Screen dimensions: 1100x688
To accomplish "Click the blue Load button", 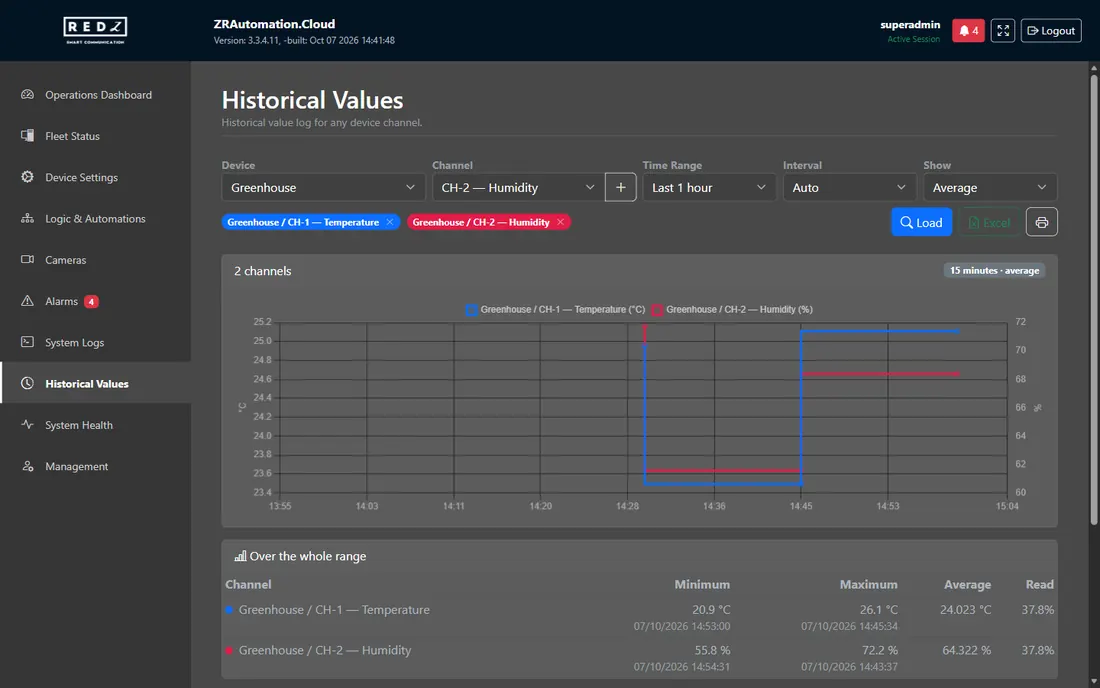I will 921,222.
